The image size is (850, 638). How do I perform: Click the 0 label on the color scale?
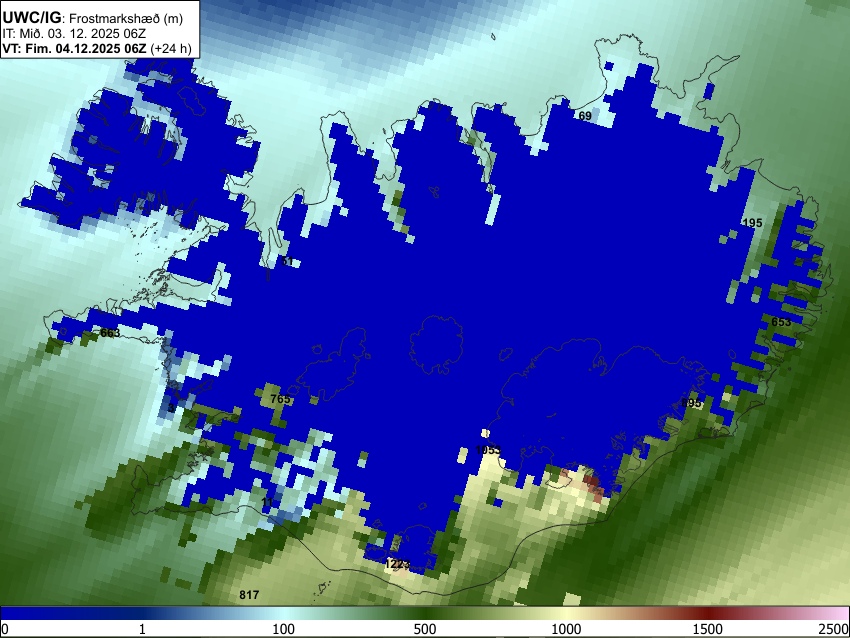point(5,629)
